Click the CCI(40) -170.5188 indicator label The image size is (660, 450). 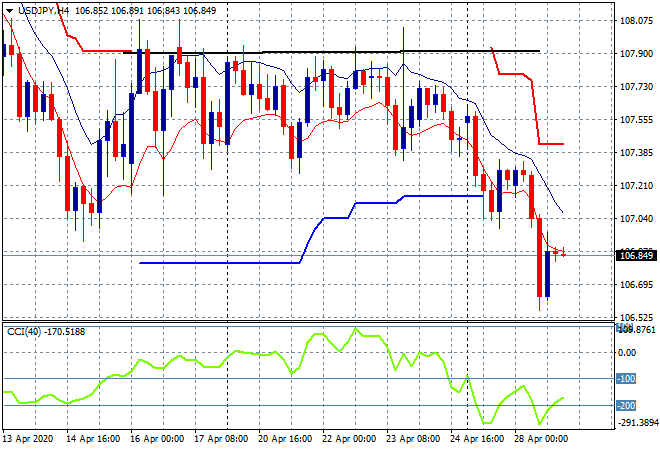click(46, 332)
